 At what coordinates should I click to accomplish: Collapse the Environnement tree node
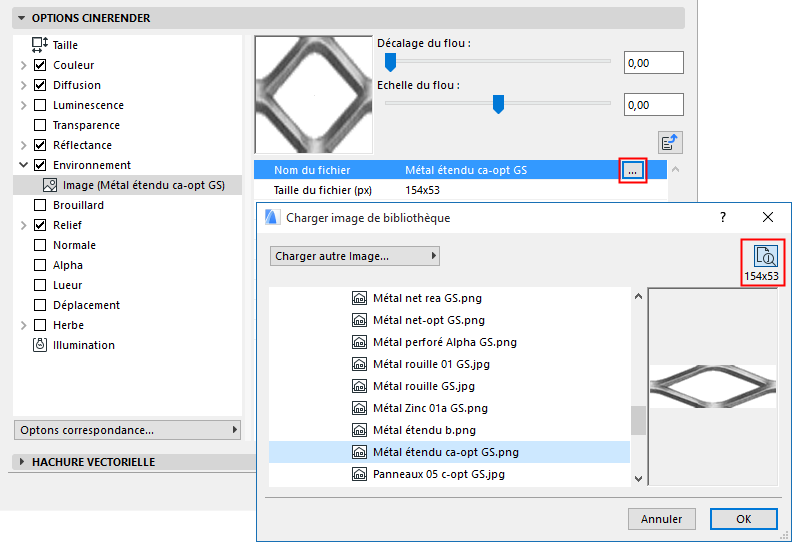(23, 165)
